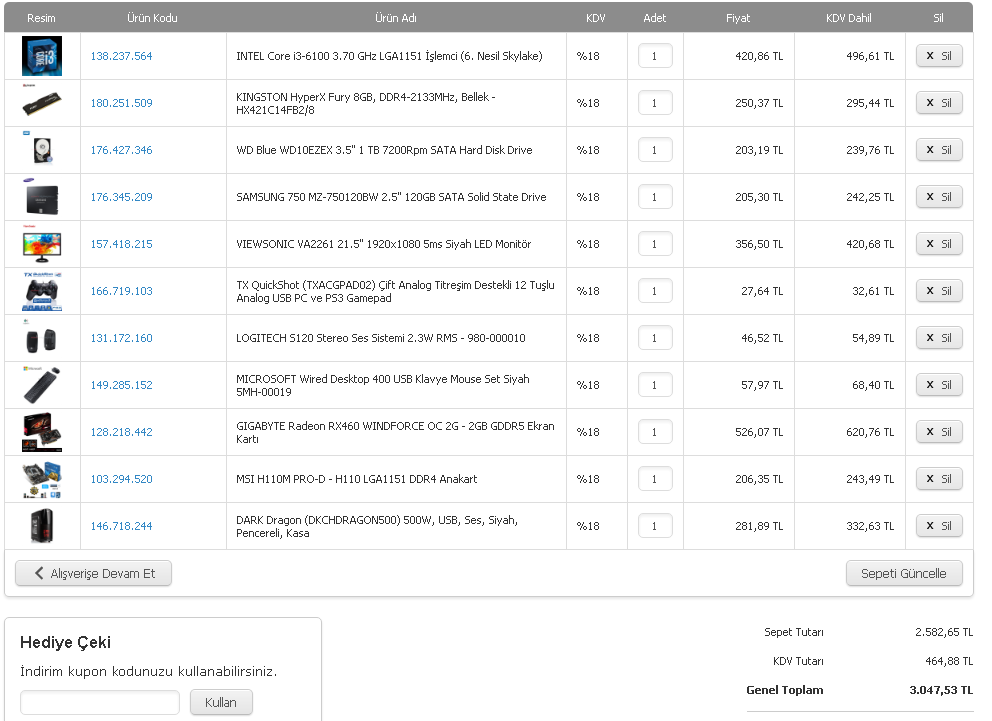
Task: Open the WD Blue hard disk thumbnail
Action: pos(42,150)
